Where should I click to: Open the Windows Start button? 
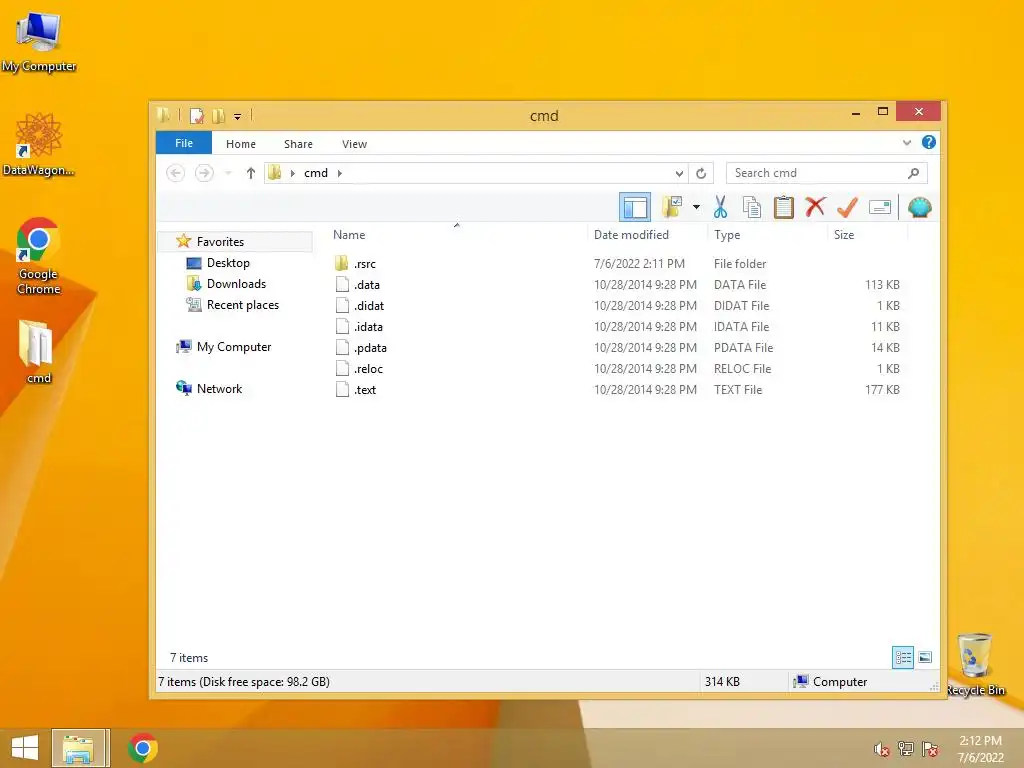click(25, 748)
